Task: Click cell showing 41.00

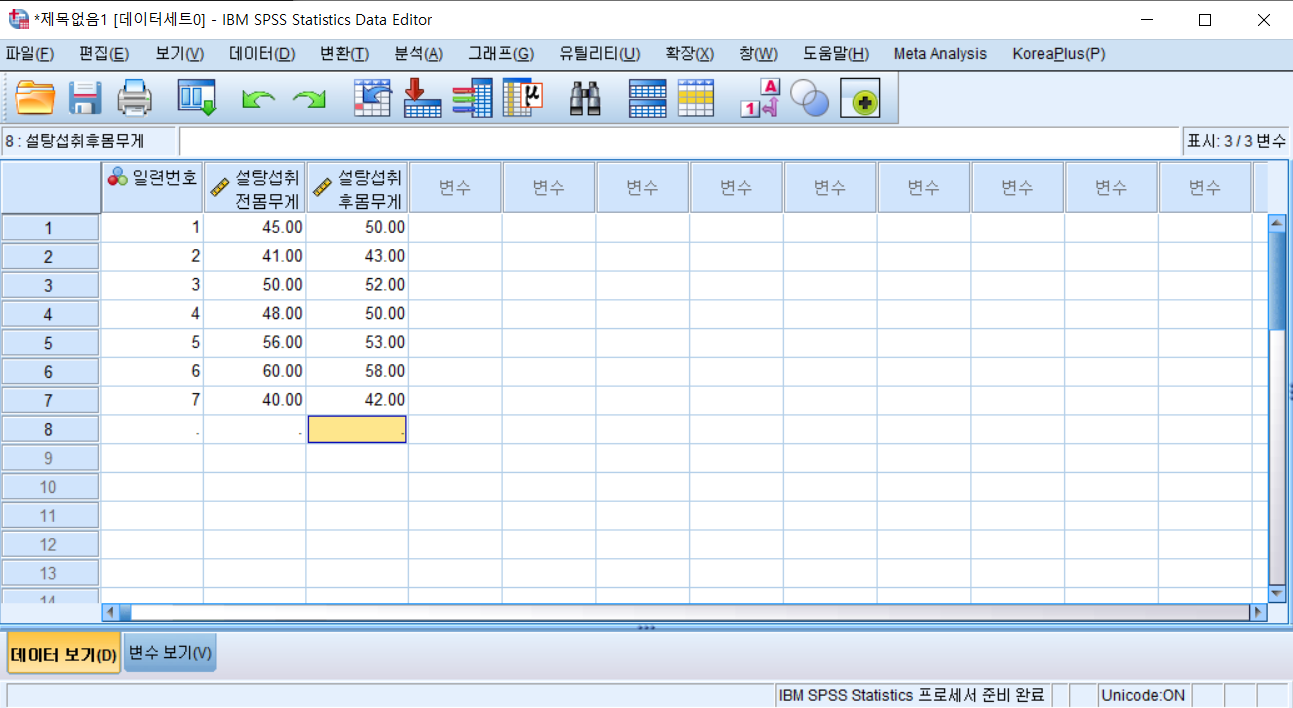Action: pos(255,257)
